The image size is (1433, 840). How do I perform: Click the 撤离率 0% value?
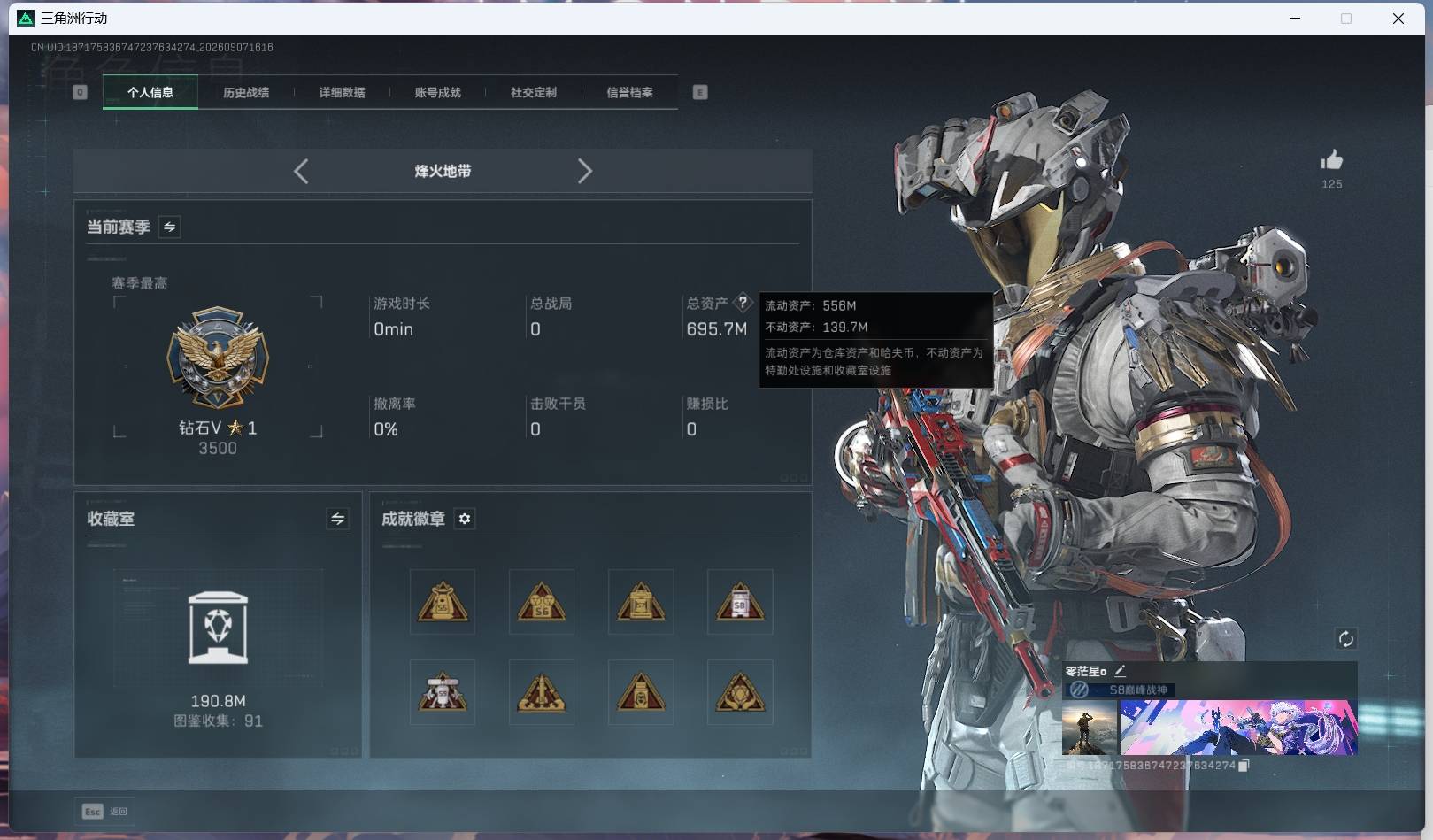pos(386,429)
